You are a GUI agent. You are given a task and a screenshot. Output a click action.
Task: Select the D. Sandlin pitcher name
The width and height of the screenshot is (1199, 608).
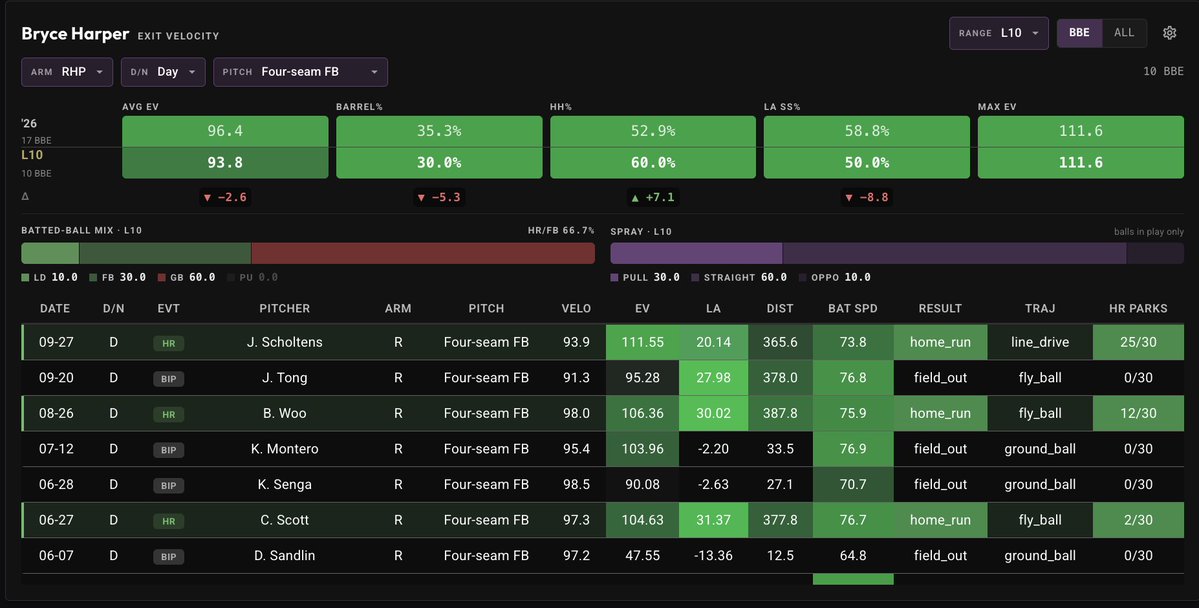[284, 556]
